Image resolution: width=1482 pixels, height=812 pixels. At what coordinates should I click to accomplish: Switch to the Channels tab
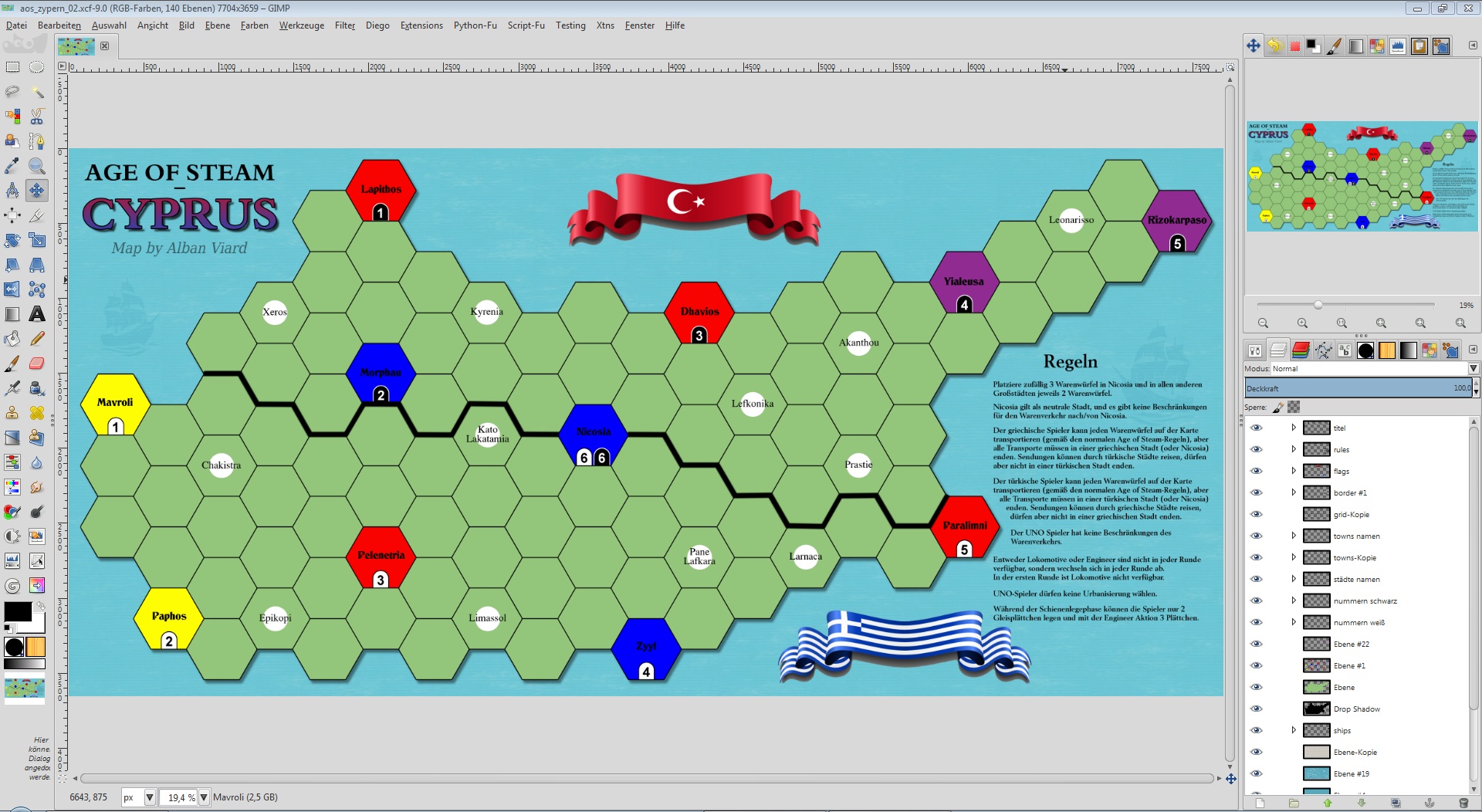(1301, 350)
